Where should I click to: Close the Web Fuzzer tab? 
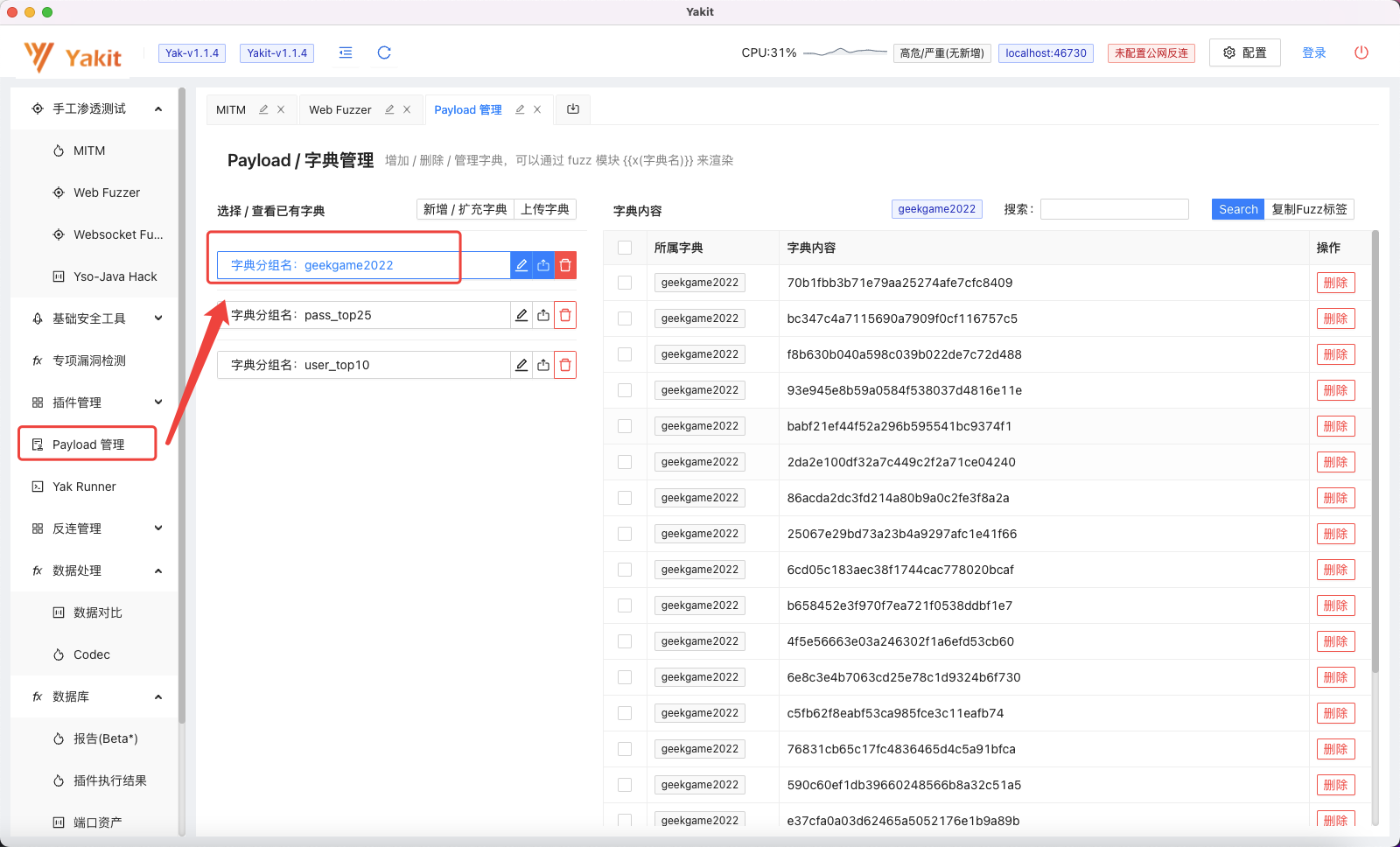pyautogui.click(x=407, y=109)
